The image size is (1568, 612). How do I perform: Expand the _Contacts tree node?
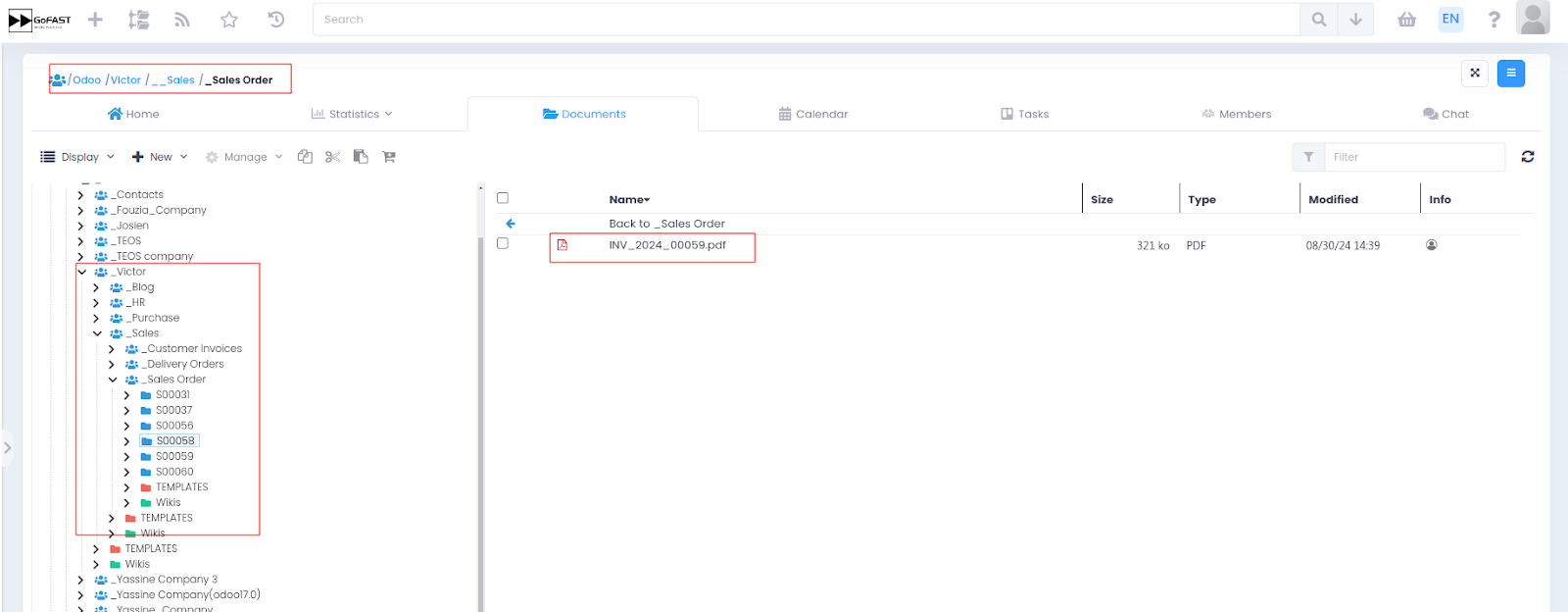[x=80, y=195]
